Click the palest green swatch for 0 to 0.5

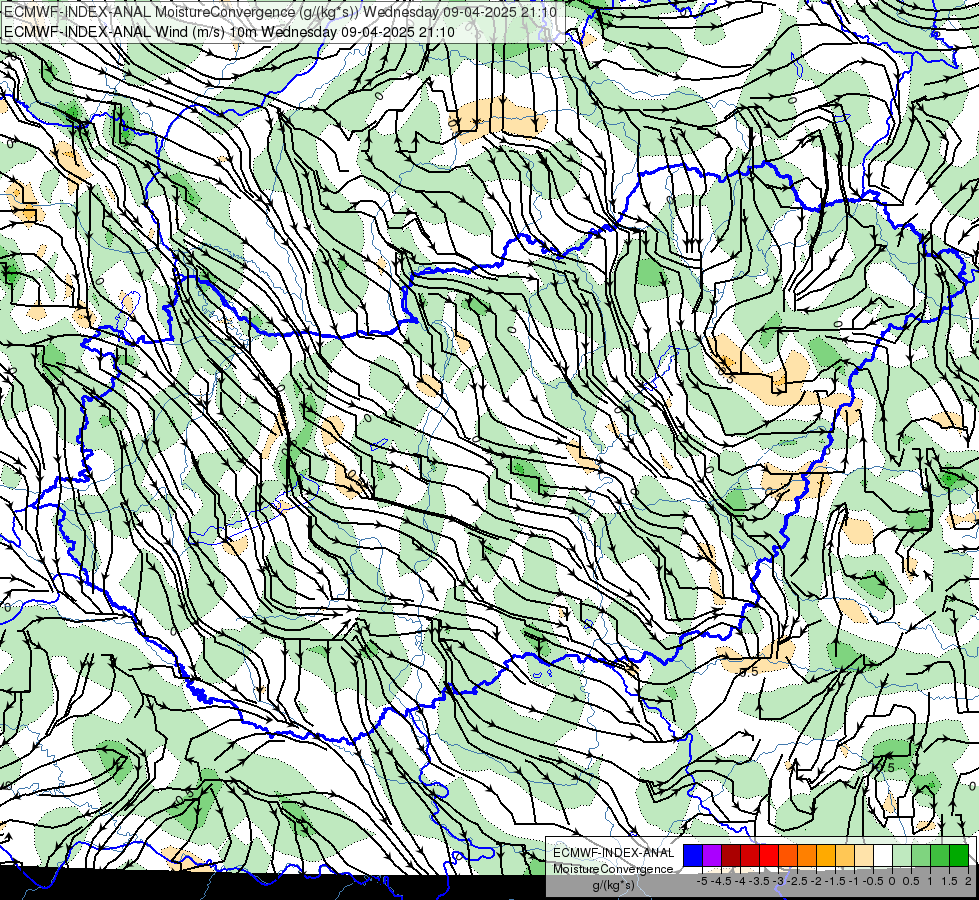[902, 855]
